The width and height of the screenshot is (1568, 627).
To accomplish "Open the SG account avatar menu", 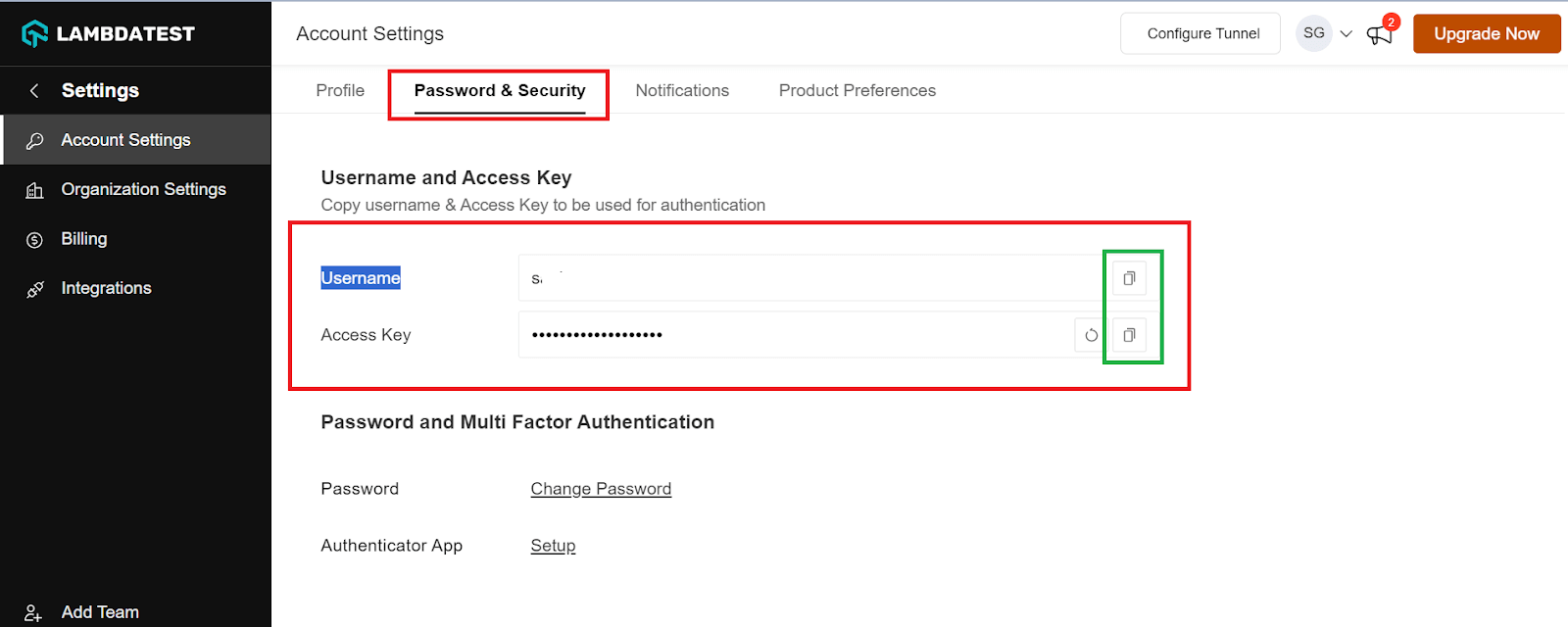I will tap(1313, 32).
